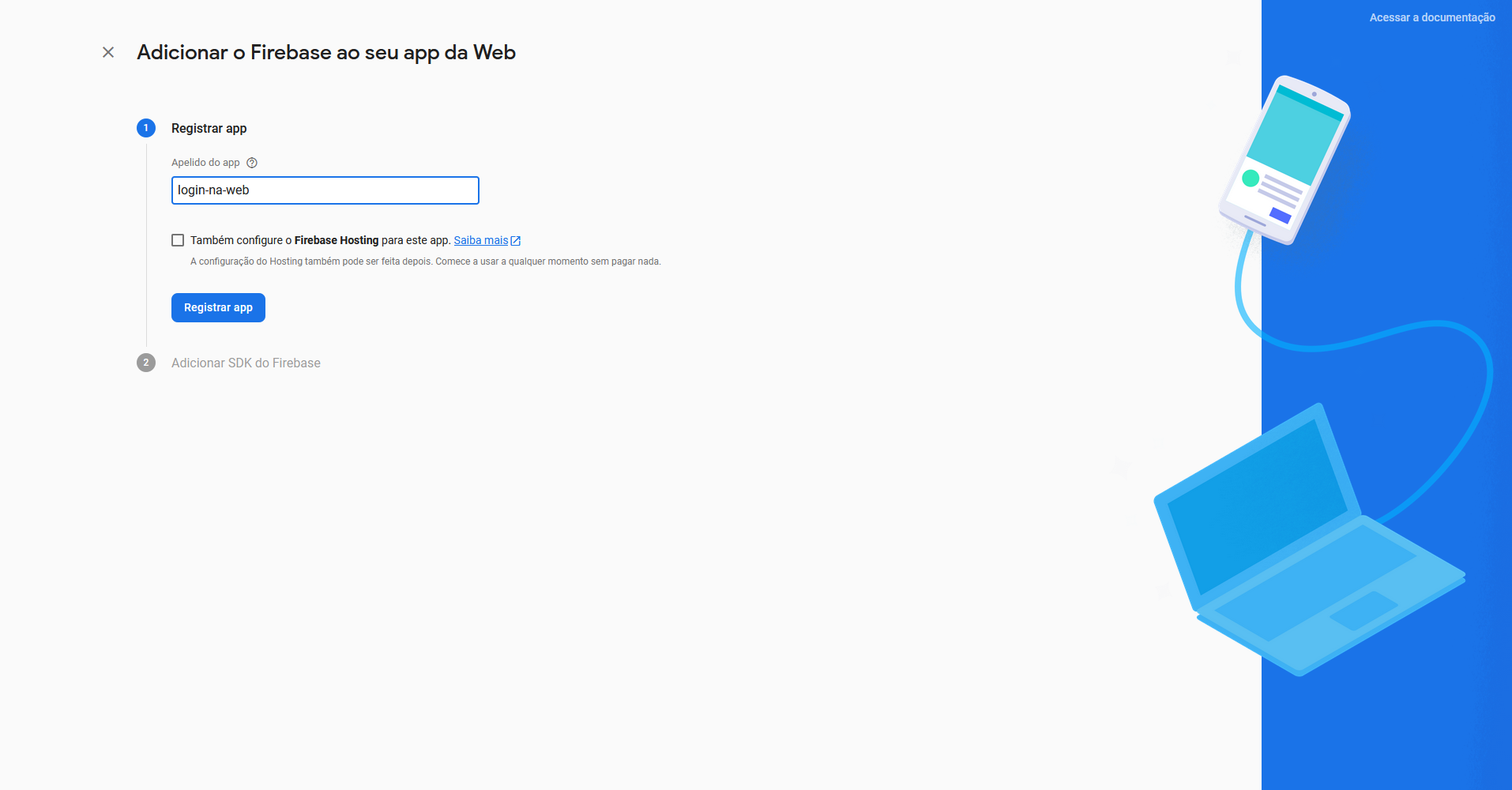Enable the Firebase Hosting checkbox

click(178, 240)
